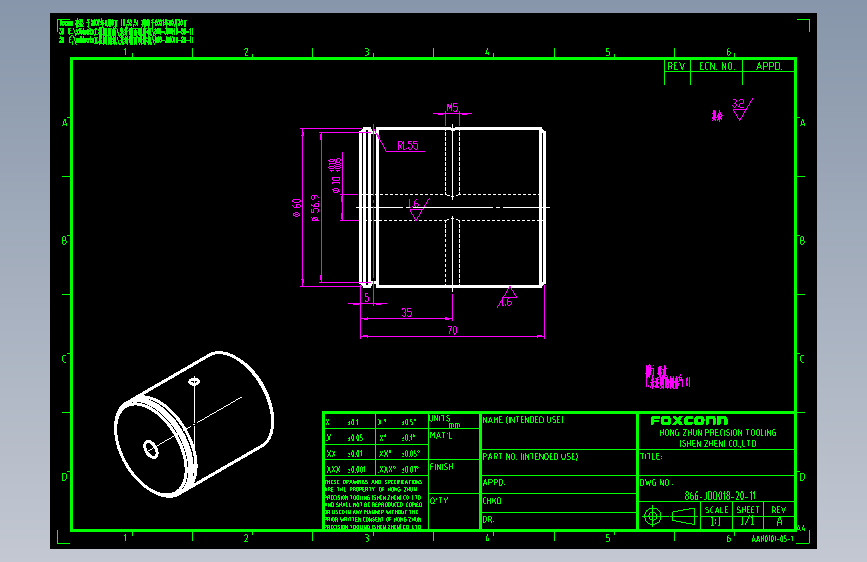Viewport: 867px width, 562px height.
Task: Select the FINISH cell
Action: point(454,476)
